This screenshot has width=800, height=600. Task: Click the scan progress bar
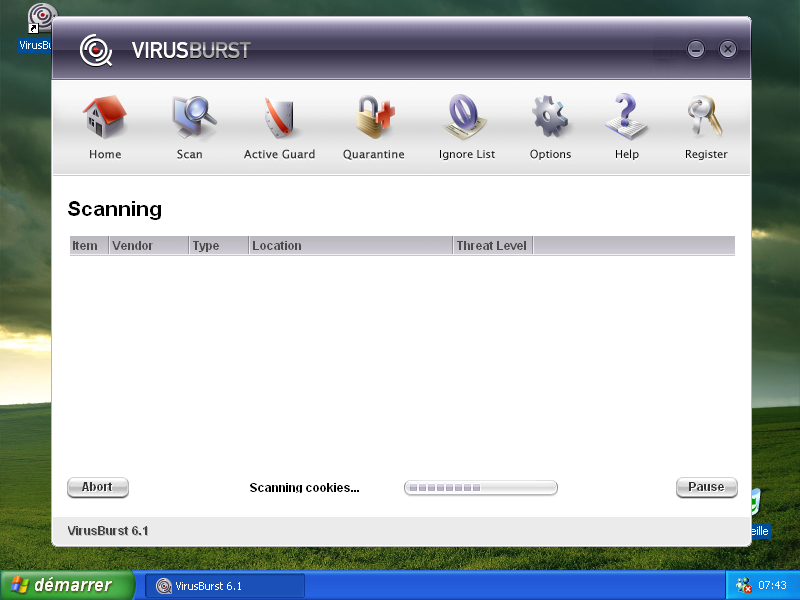(x=481, y=488)
